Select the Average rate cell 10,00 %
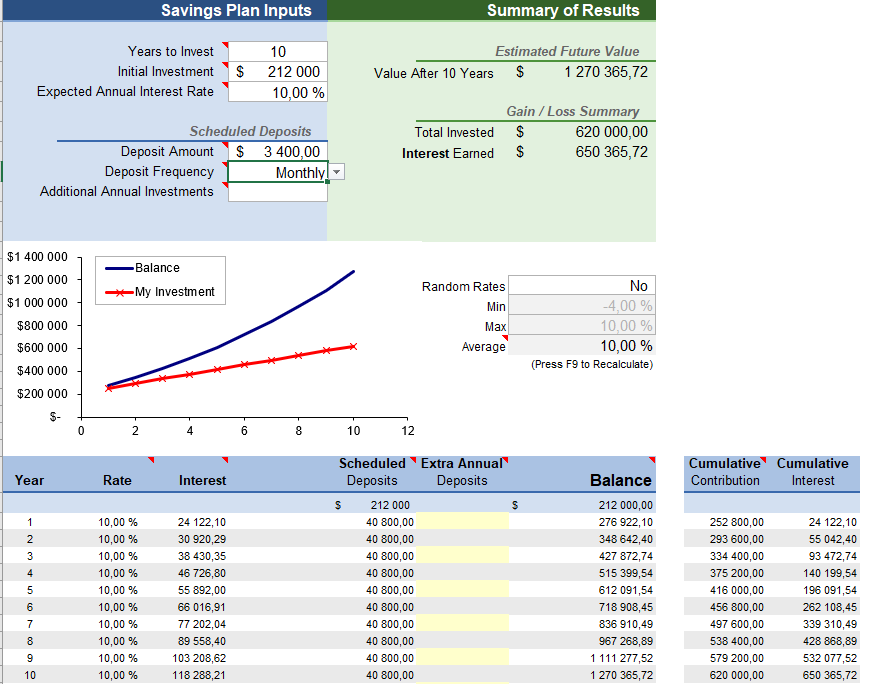Image resolution: width=887 pixels, height=684 pixels. coord(581,346)
